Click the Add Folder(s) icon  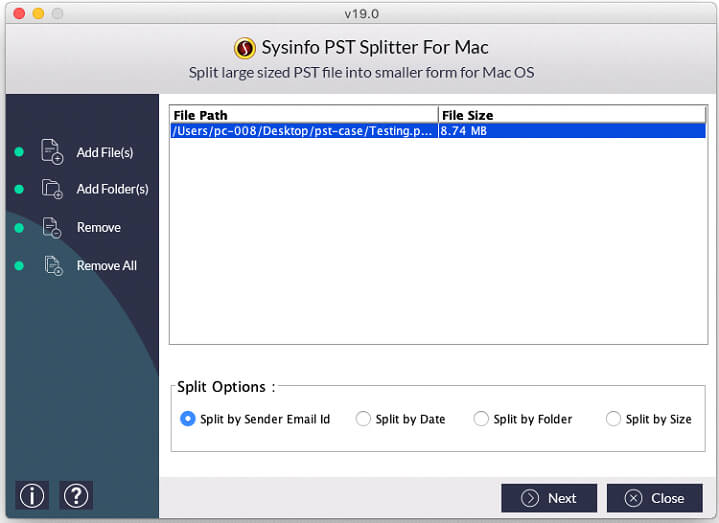(x=52, y=189)
